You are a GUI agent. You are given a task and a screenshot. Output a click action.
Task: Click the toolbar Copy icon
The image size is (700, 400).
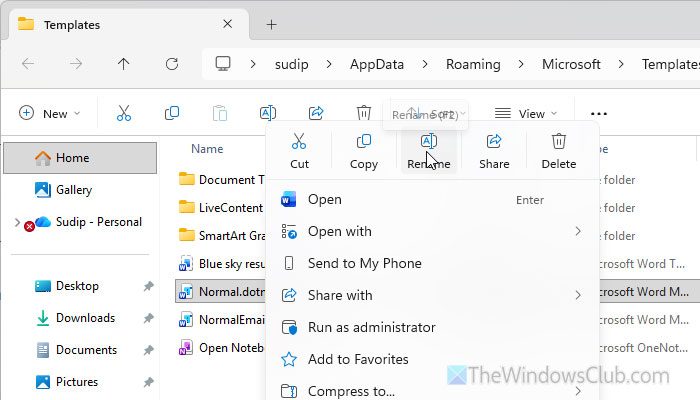172,113
